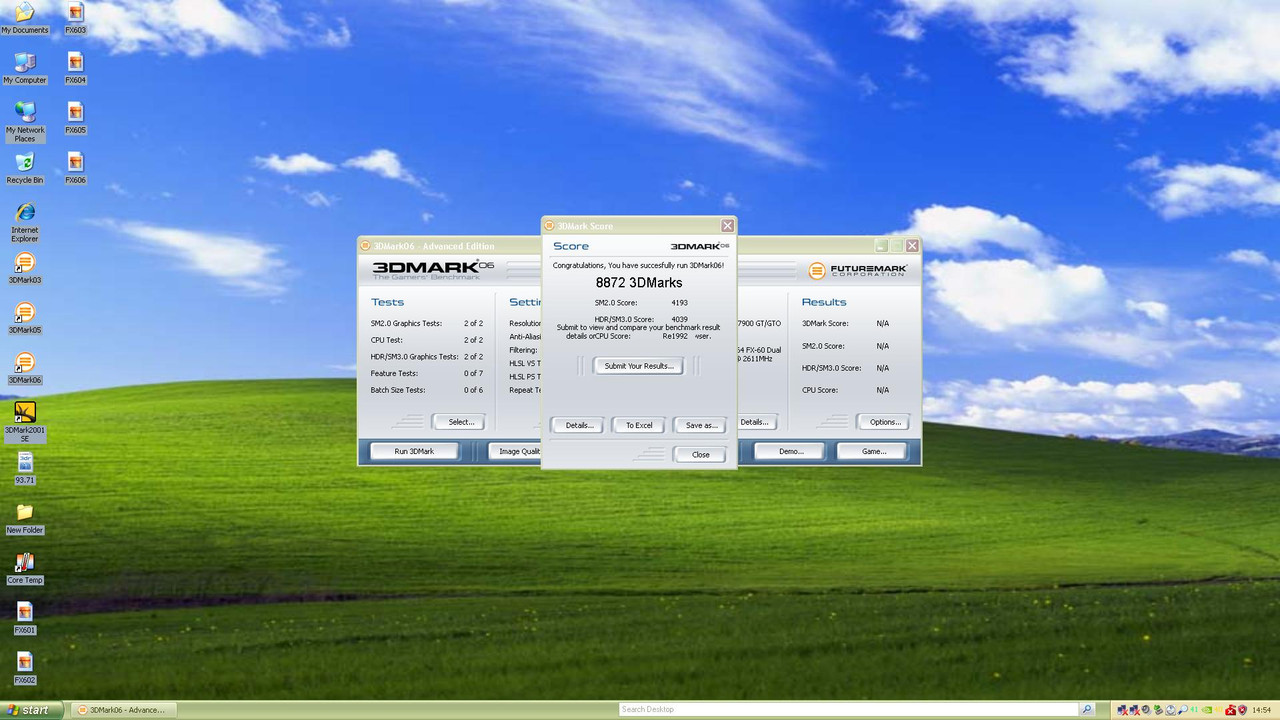Click Run 3DMark in main window

(414, 451)
